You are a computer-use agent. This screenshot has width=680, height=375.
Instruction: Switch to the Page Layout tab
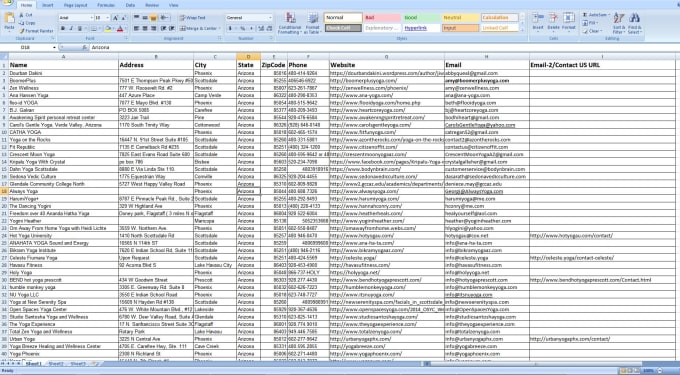(75, 5)
